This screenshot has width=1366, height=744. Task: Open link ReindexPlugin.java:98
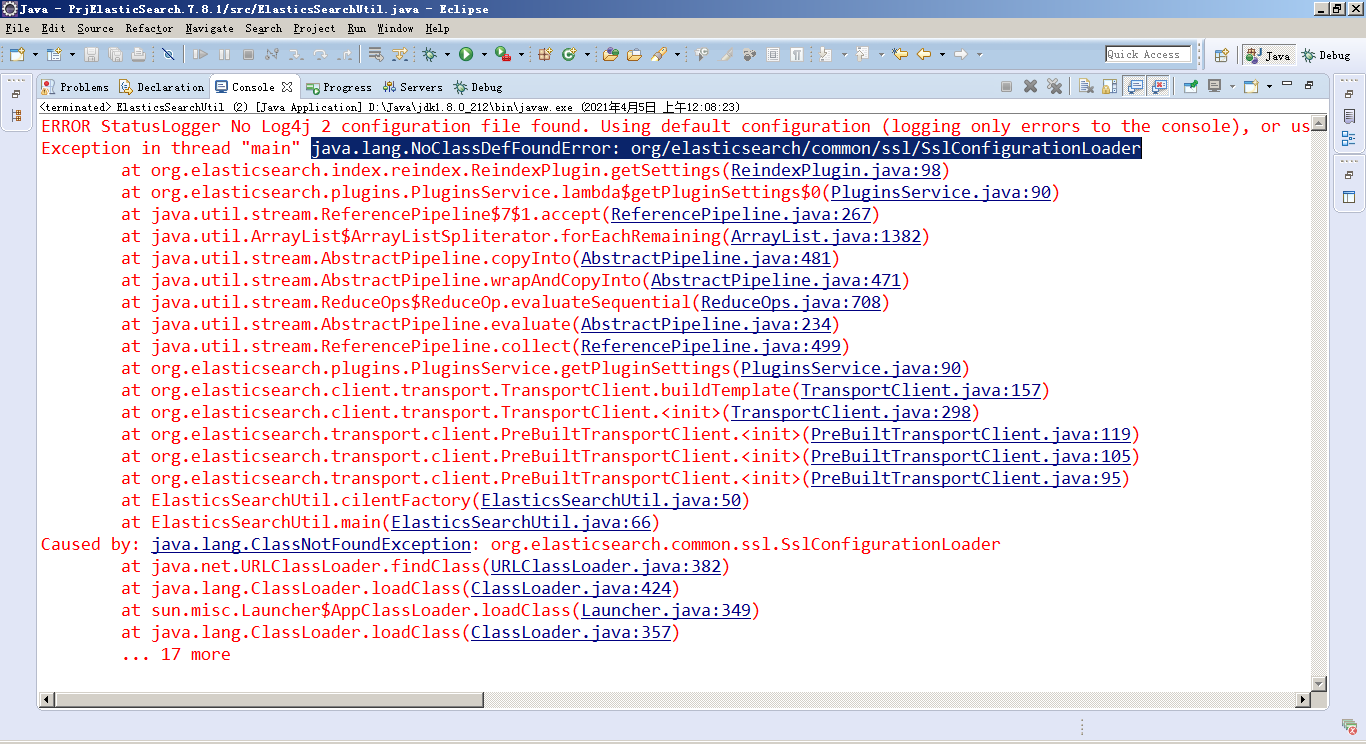point(835,170)
